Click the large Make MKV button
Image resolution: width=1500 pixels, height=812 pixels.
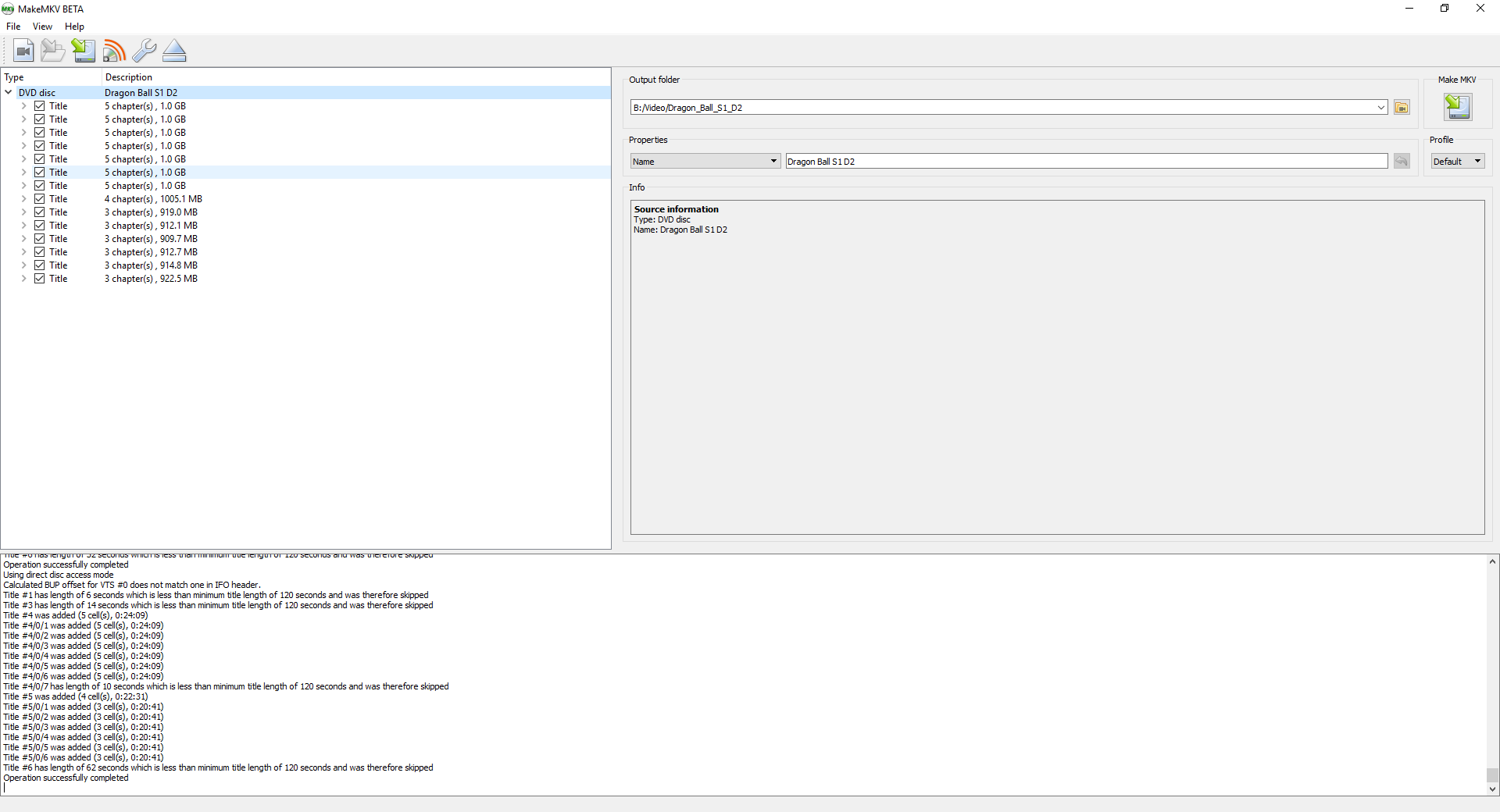[x=1457, y=107]
